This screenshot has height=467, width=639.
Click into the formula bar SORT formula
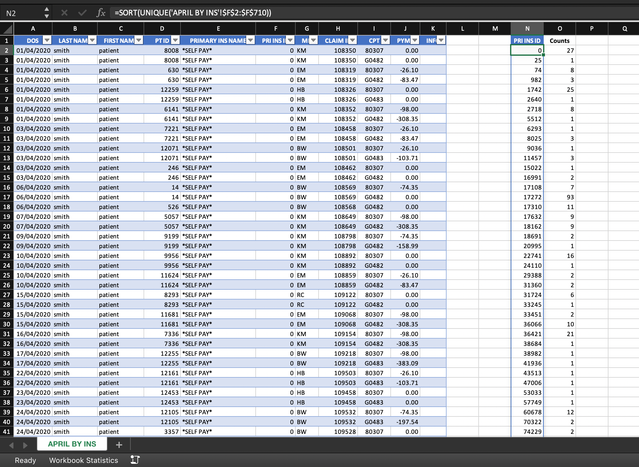click(193, 13)
